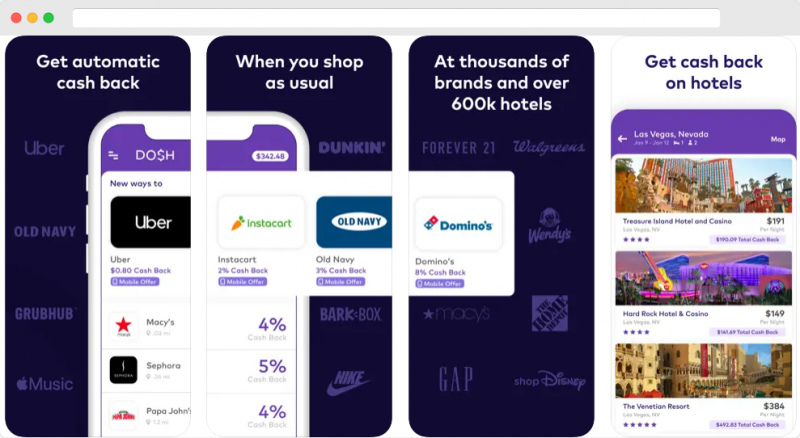Screen dimensions: 800x438
Task: Click the Mobile Offer badge under Uber
Action: (x=135, y=282)
